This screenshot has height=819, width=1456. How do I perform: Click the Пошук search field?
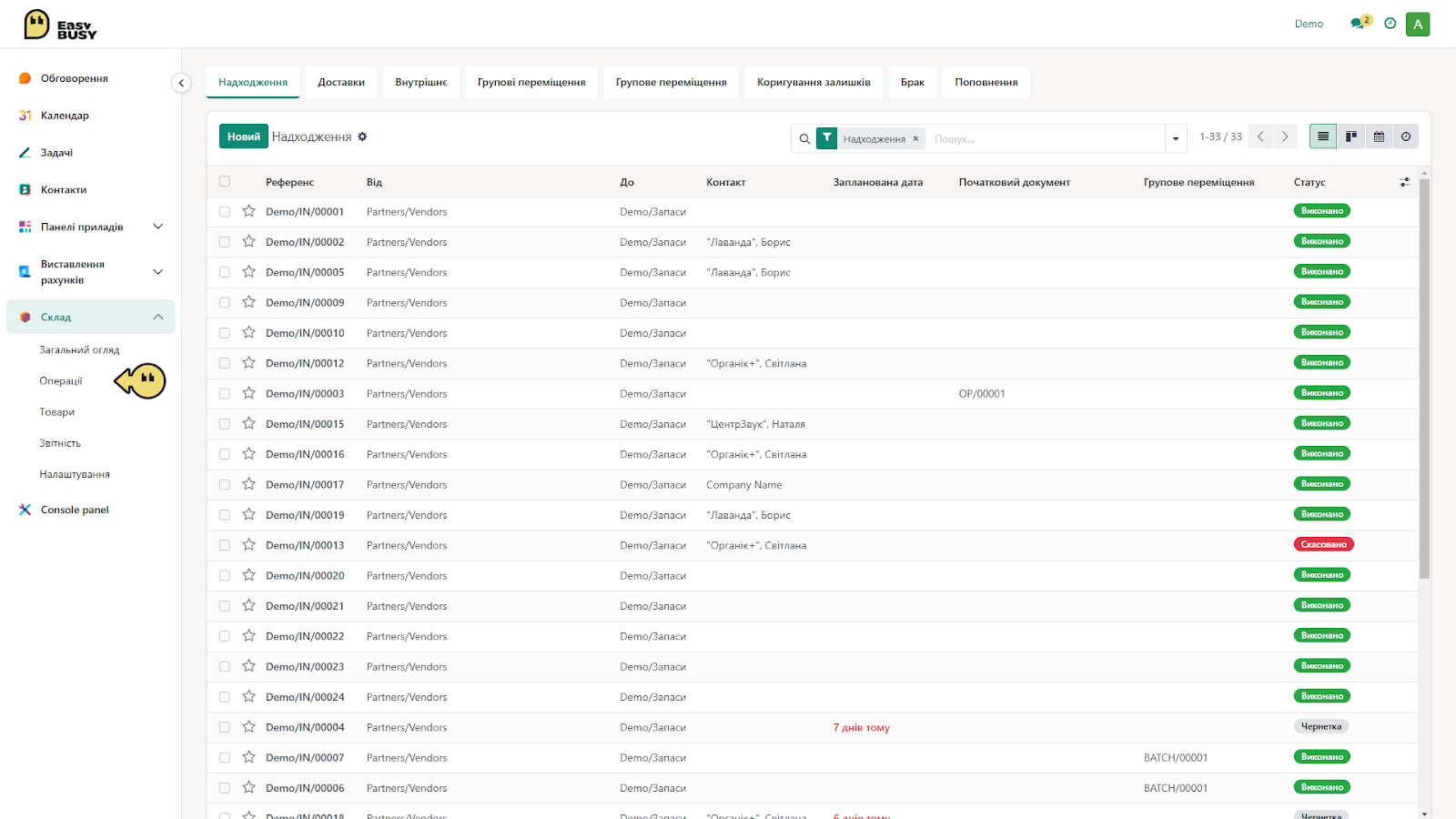pyautogui.click(x=1046, y=138)
